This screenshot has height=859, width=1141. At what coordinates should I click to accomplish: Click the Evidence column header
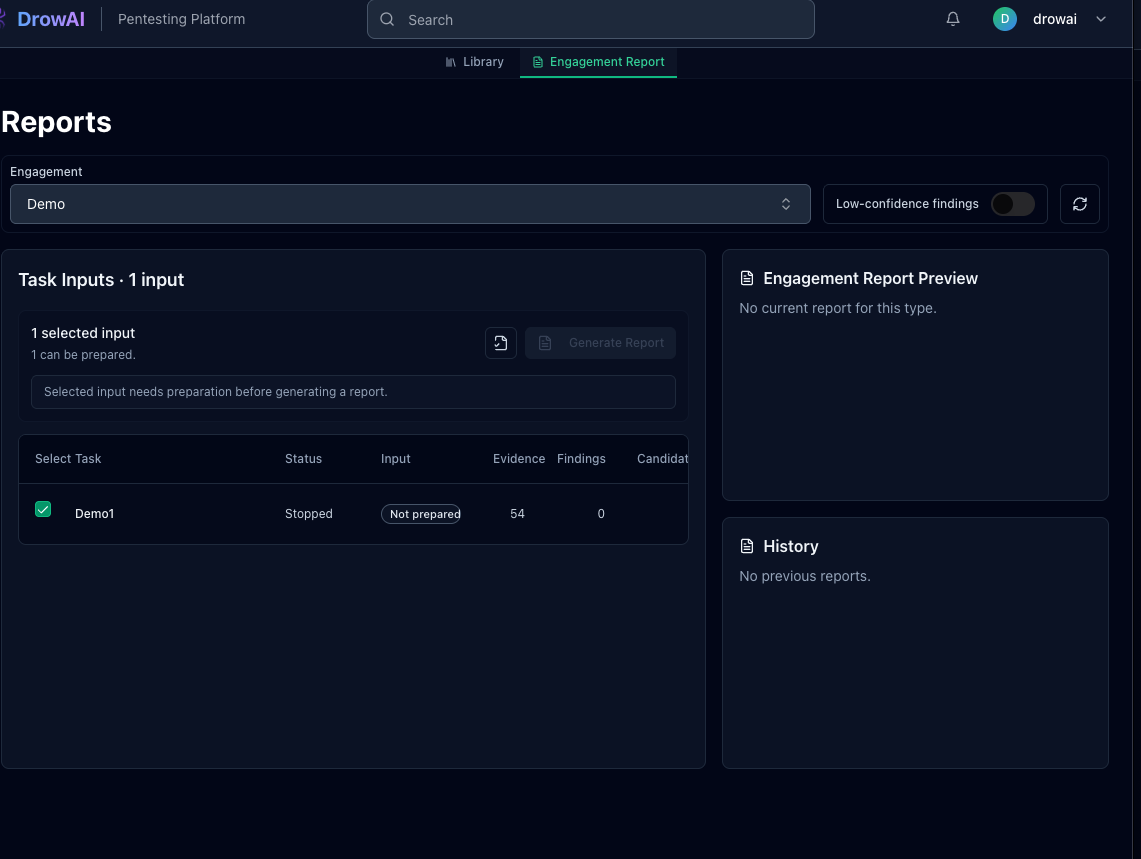519,459
